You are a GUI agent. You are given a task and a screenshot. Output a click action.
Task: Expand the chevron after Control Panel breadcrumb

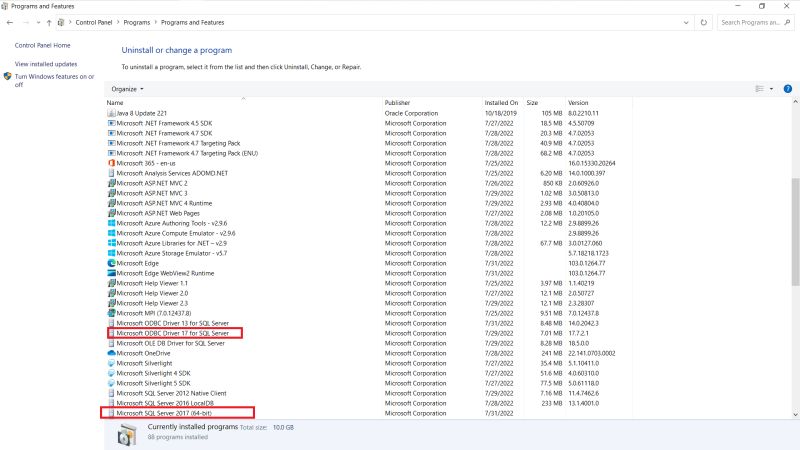click(x=118, y=22)
